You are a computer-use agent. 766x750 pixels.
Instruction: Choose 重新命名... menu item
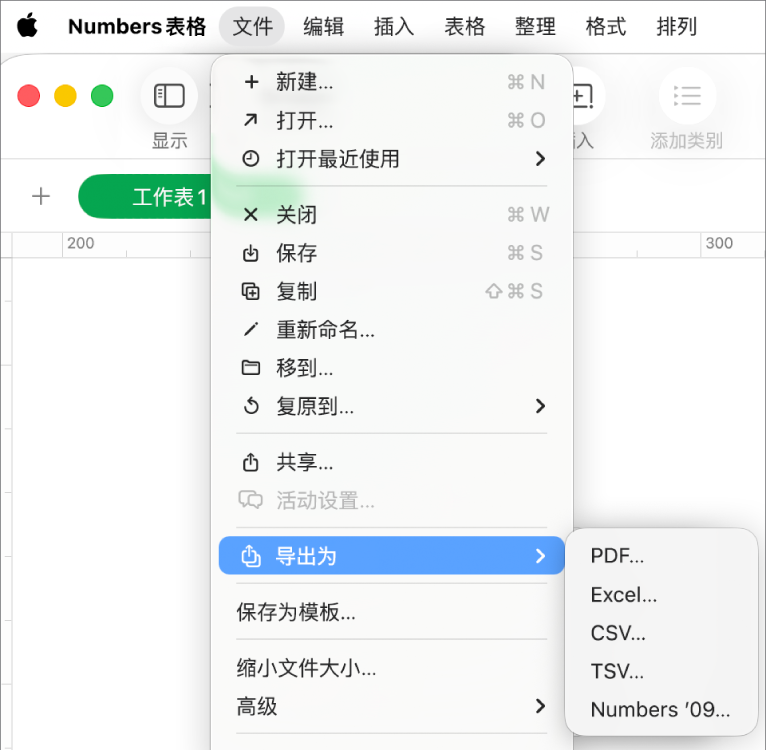(x=392, y=330)
